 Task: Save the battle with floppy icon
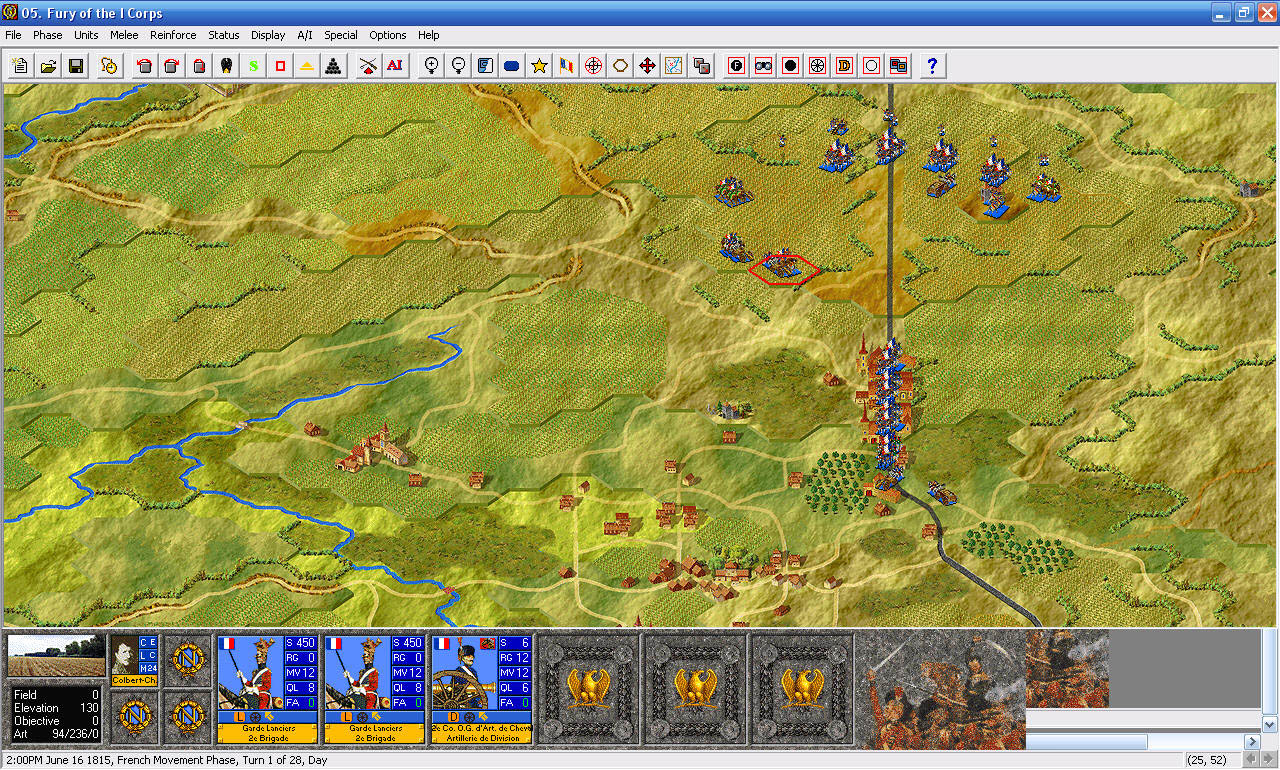[x=76, y=66]
